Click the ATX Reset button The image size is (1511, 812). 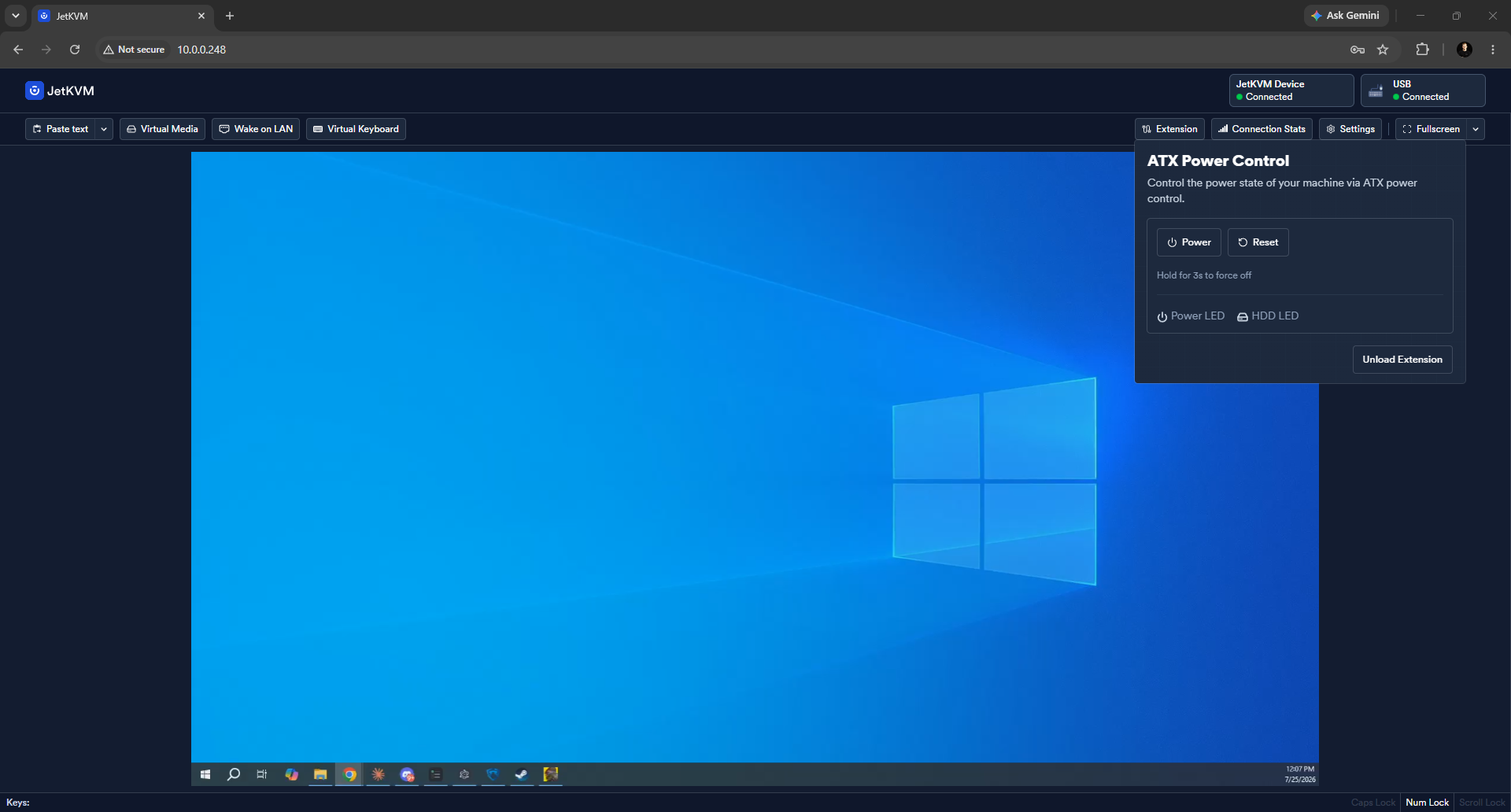point(1258,242)
